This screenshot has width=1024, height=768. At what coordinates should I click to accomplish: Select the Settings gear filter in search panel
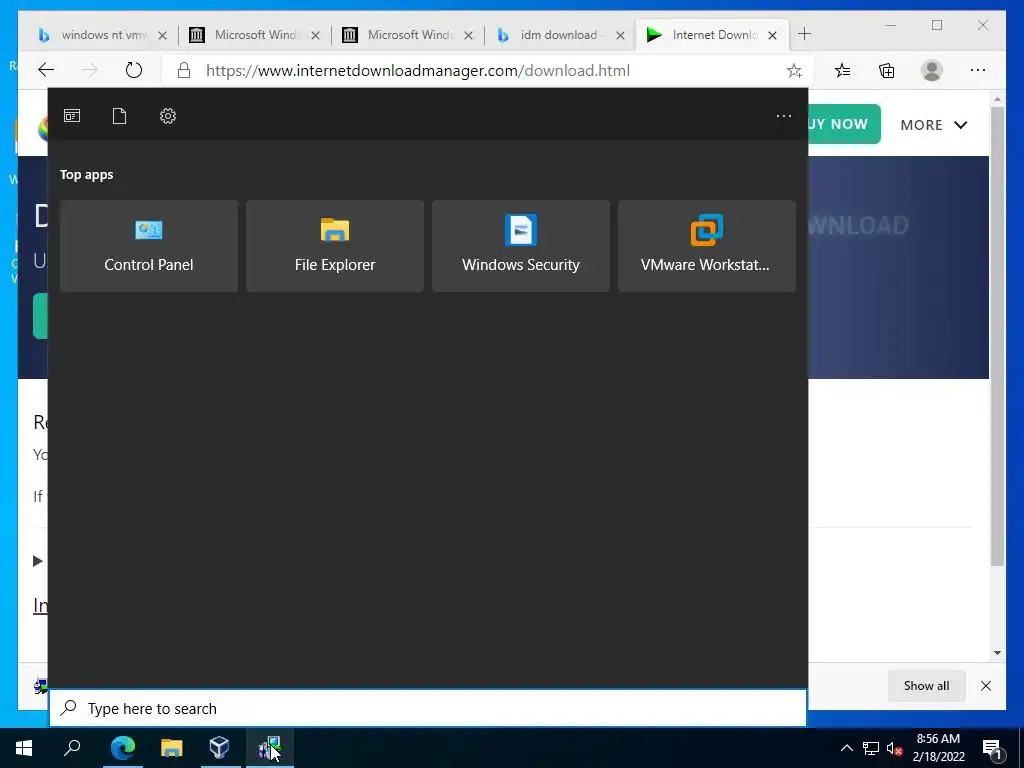coord(168,116)
